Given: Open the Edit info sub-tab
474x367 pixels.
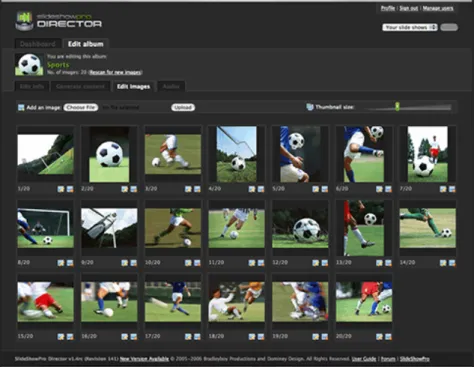Looking at the screenshot, I should (32, 86).
